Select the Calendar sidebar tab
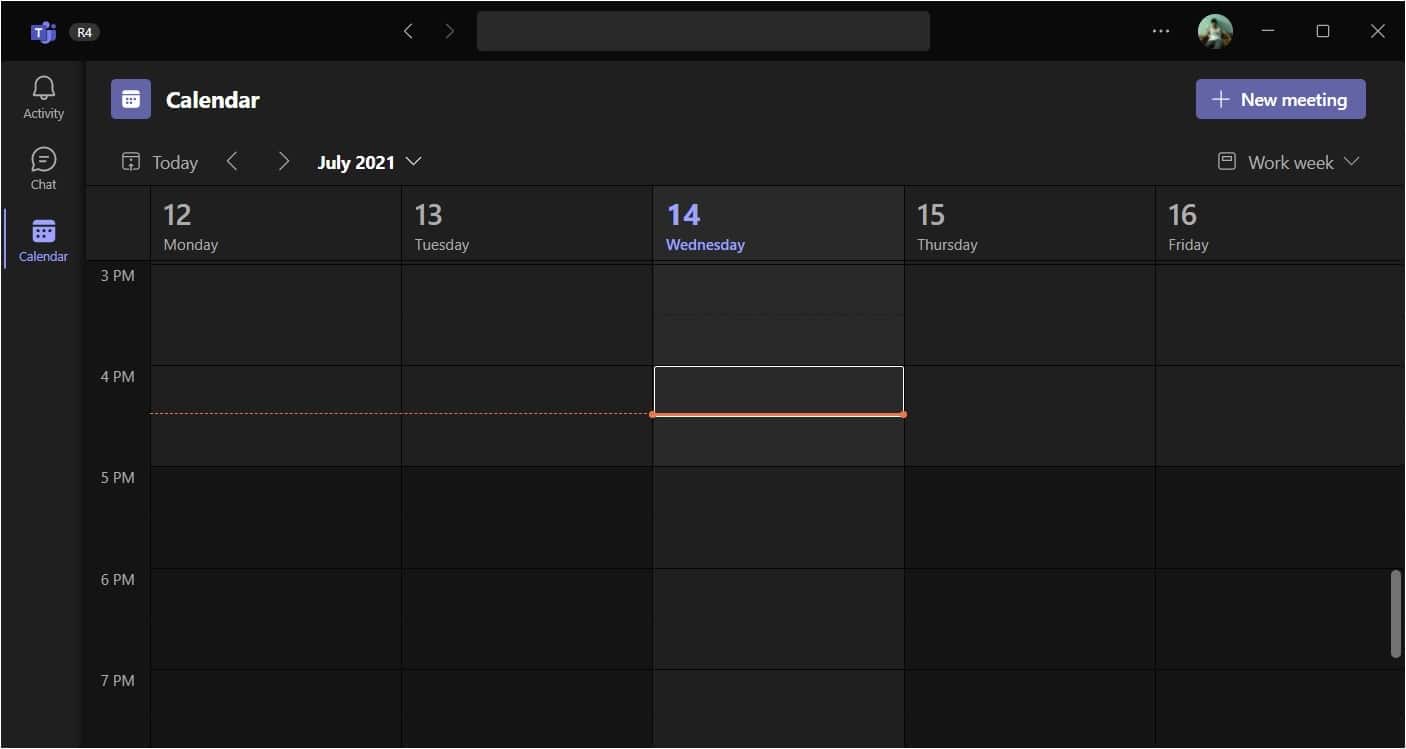Image resolution: width=1406 pixels, height=749 pixels. click(x=43, y=241)
